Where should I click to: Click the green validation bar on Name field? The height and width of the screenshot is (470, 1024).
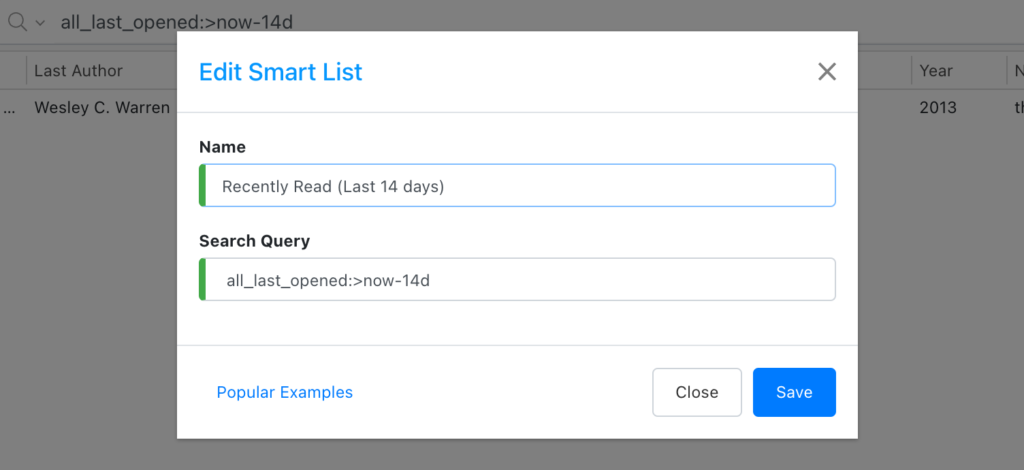tap(203, 186)
